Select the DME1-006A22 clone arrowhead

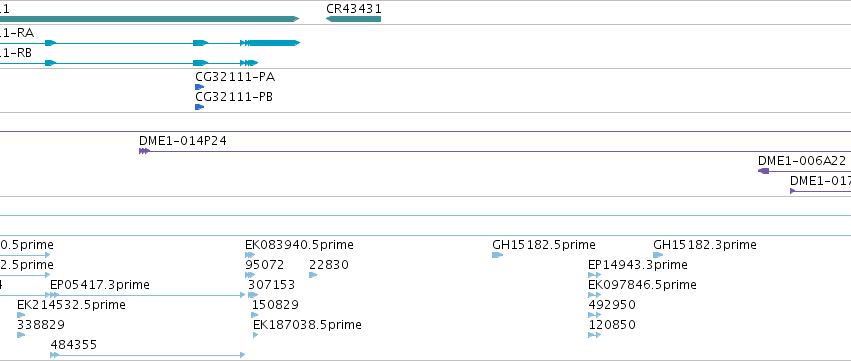pyautogui.click(x=763, y=171)
